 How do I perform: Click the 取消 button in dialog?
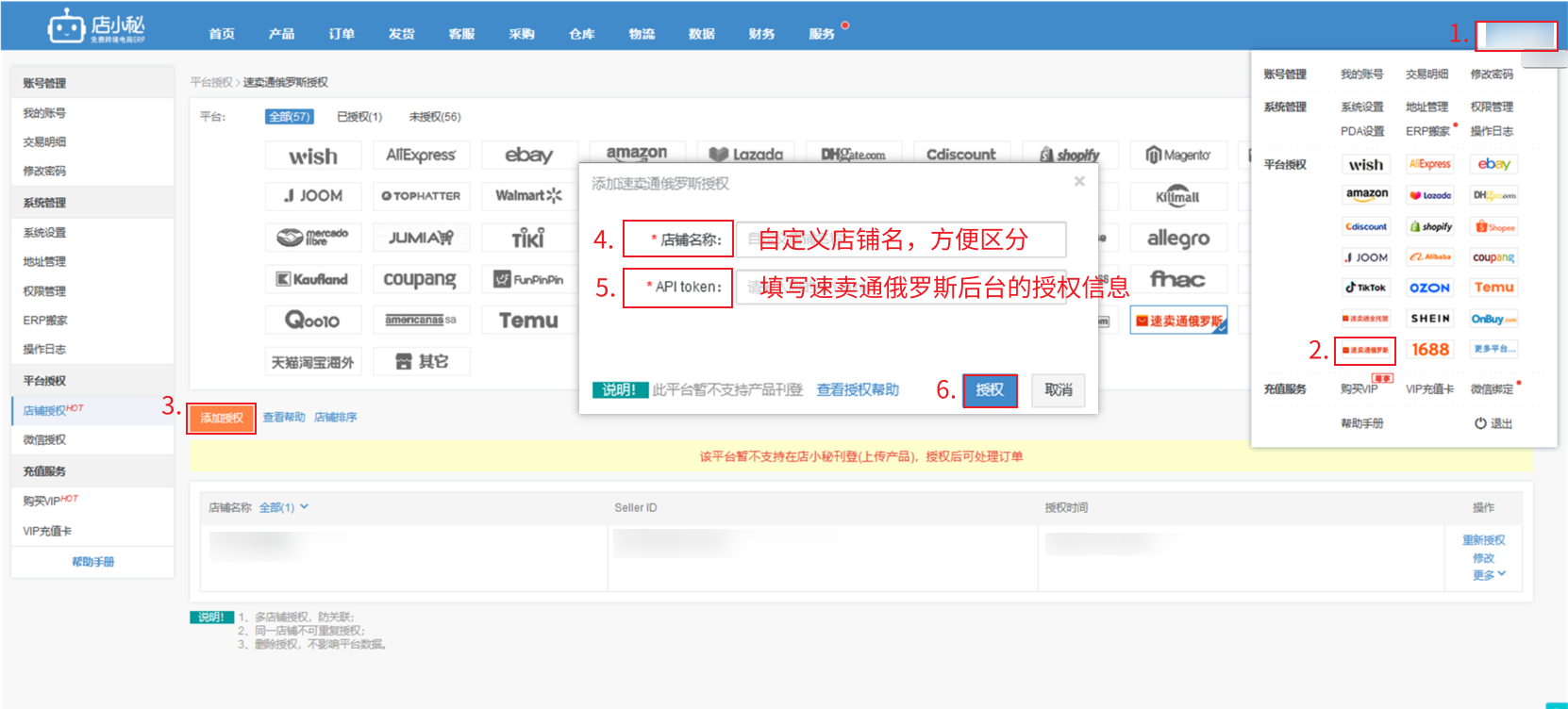[x=1059, y=390]
